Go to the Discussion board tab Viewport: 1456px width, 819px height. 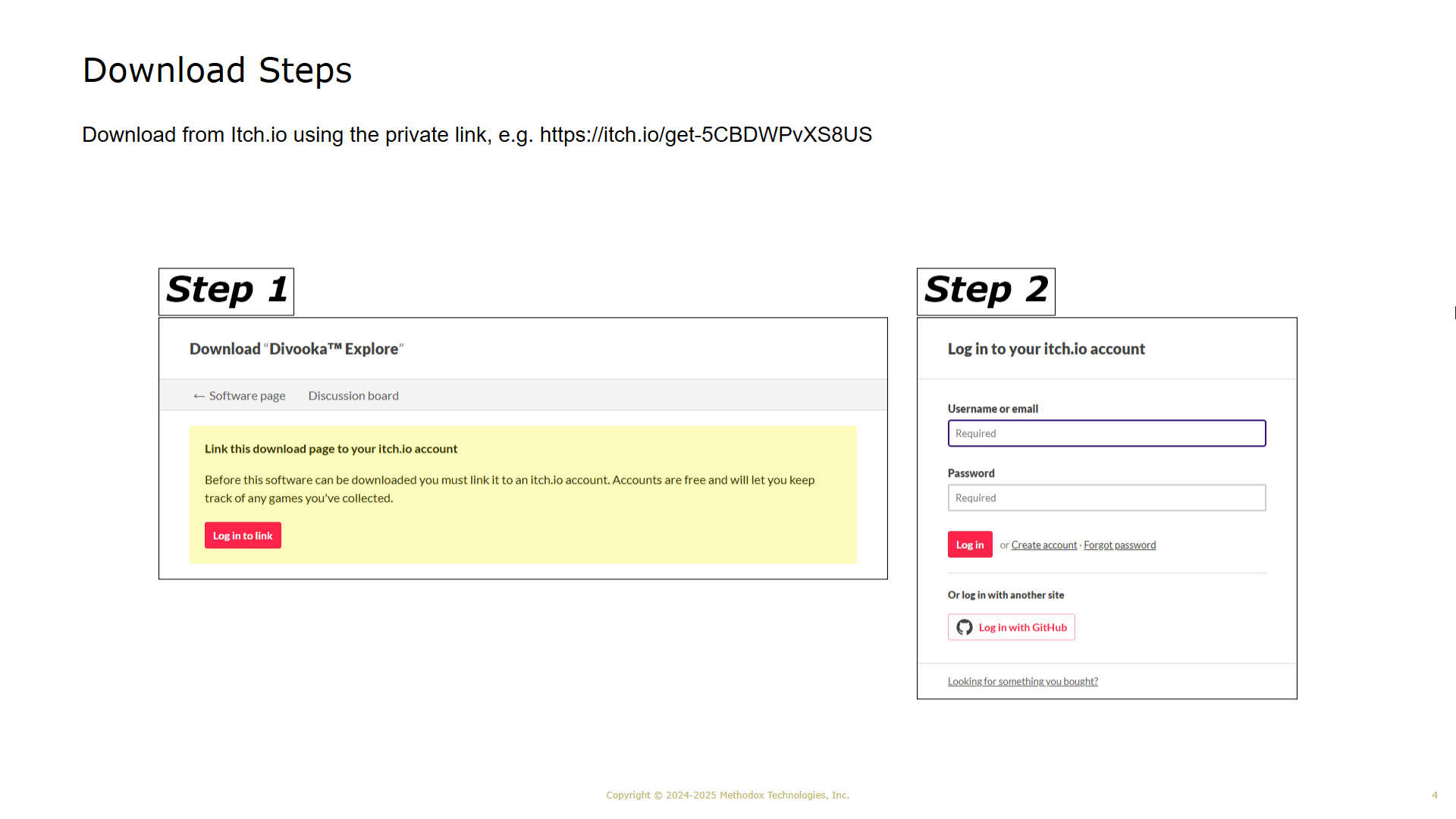pos(353,396)
